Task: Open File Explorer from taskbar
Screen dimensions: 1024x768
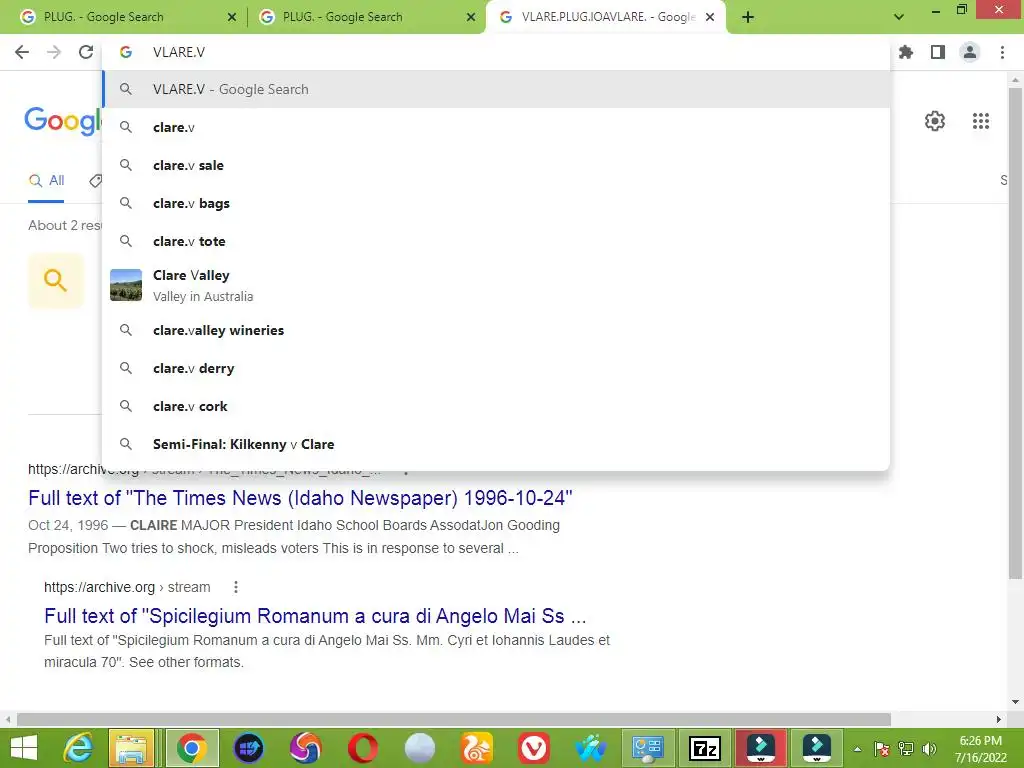Action: [x=132, y=748]
